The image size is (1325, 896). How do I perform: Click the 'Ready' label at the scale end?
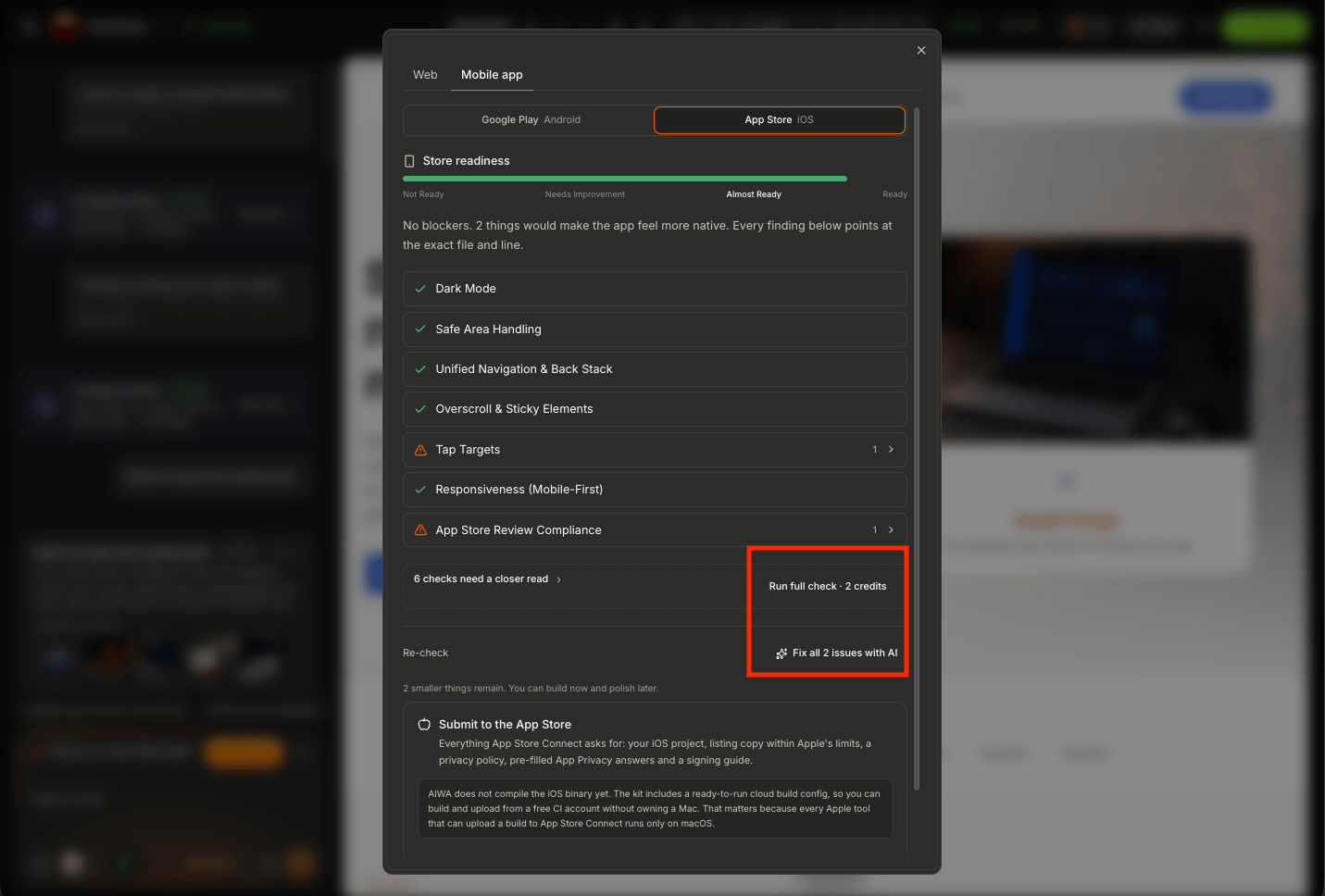[894, 194]
